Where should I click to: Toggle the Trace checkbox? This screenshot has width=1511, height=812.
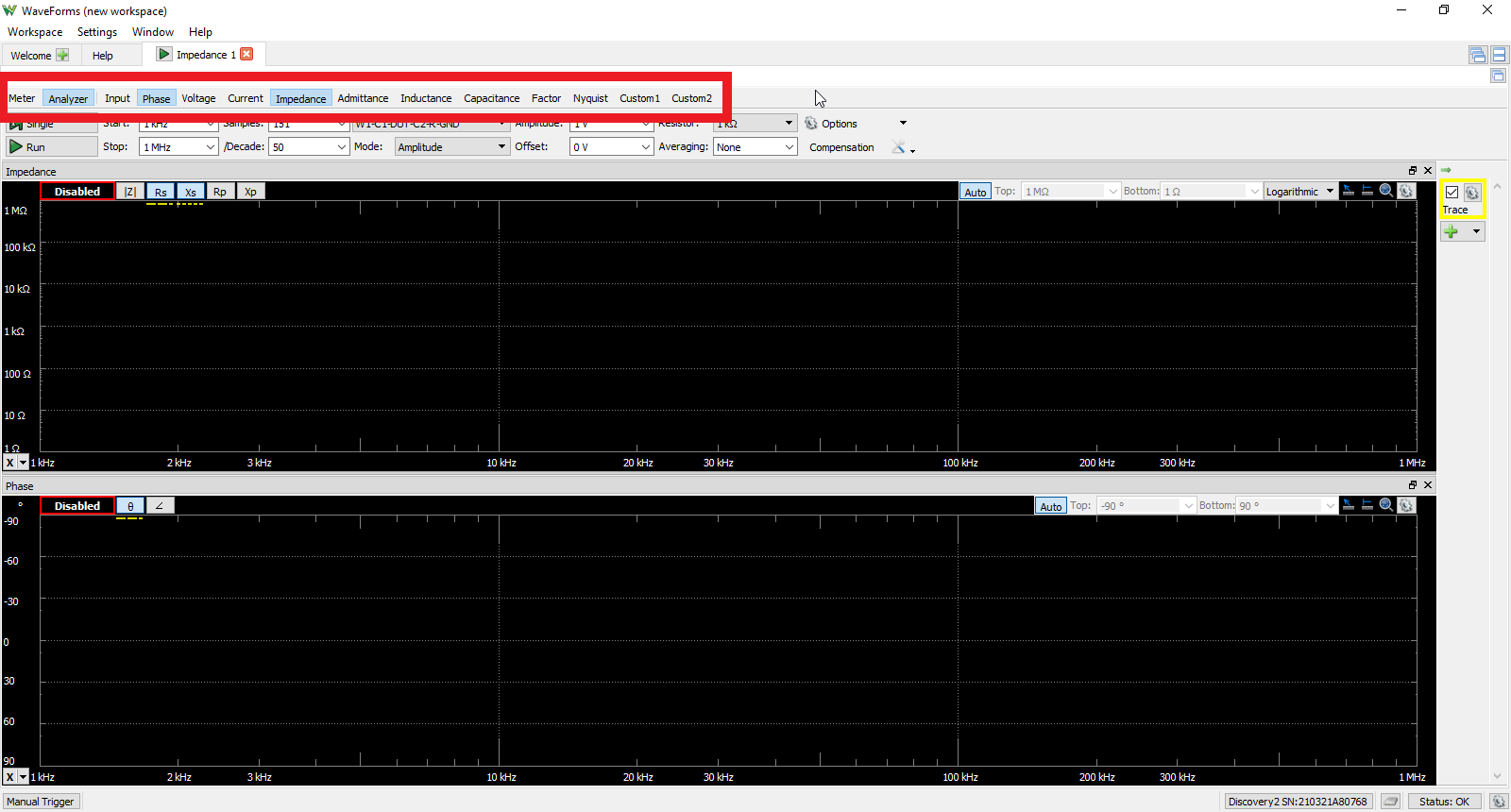[1452, 193]
